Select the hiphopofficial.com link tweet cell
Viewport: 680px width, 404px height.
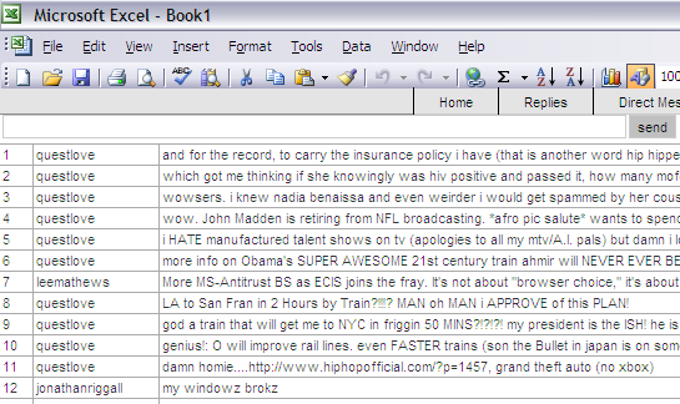pos(420,367)
